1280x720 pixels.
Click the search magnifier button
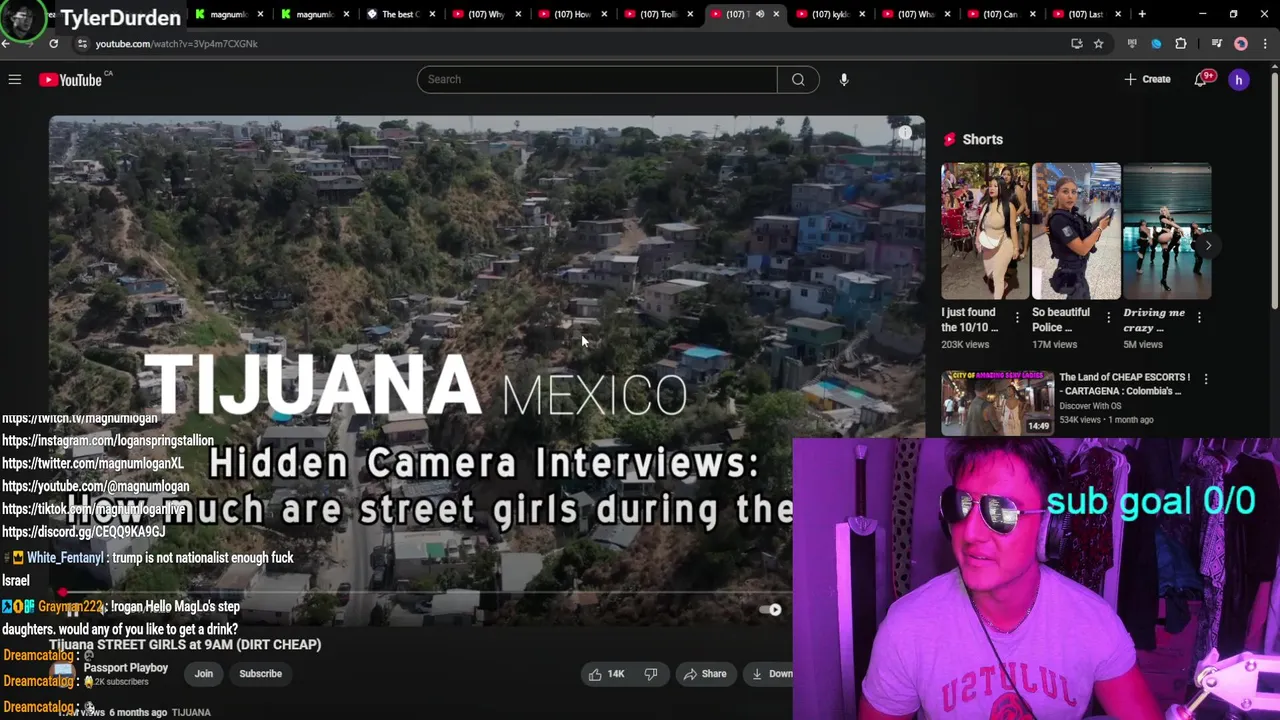pos(798,79)
